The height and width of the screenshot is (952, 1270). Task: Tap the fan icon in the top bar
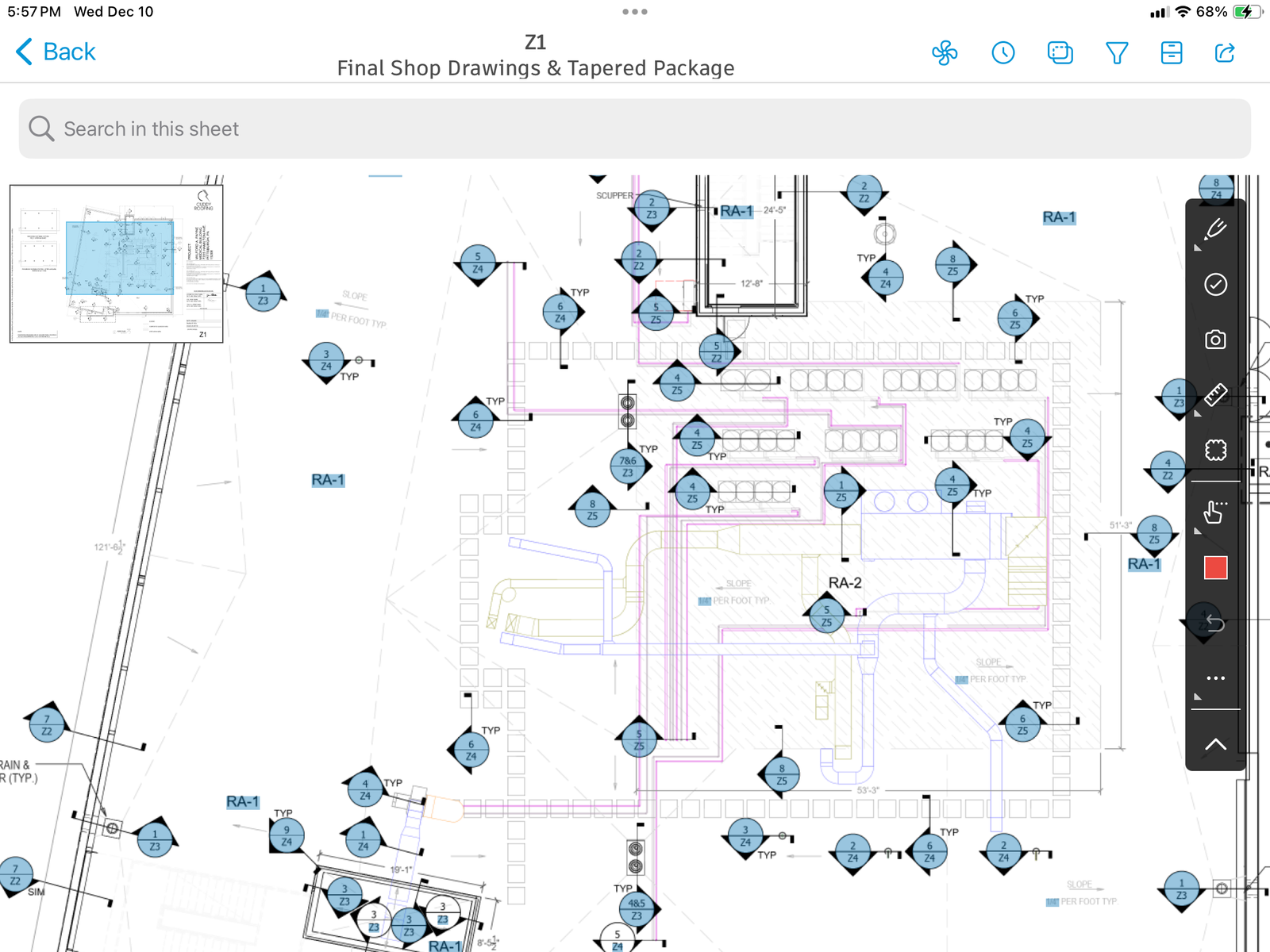click(x=944, y=53)
